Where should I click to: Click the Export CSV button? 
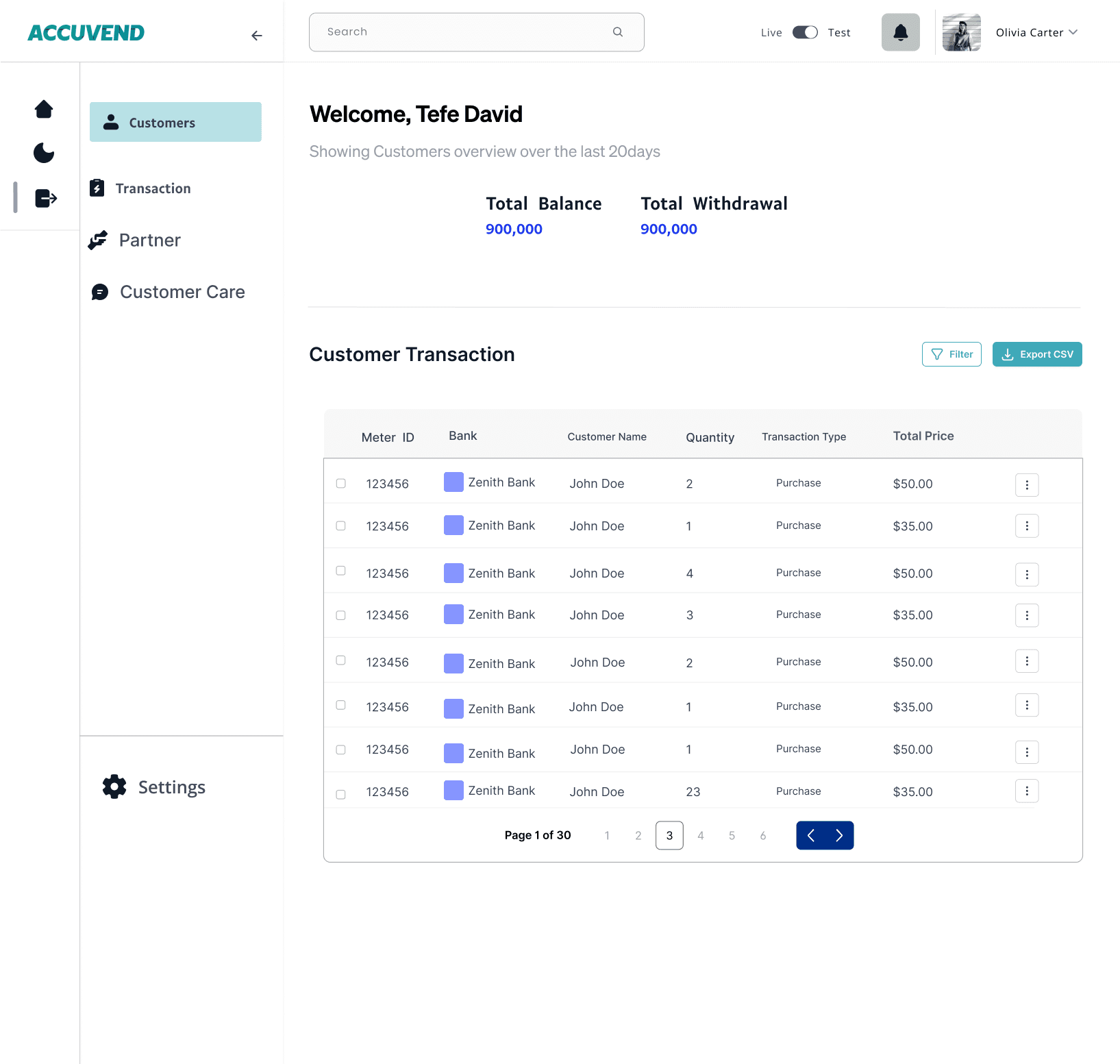[x=1037, y=354]
